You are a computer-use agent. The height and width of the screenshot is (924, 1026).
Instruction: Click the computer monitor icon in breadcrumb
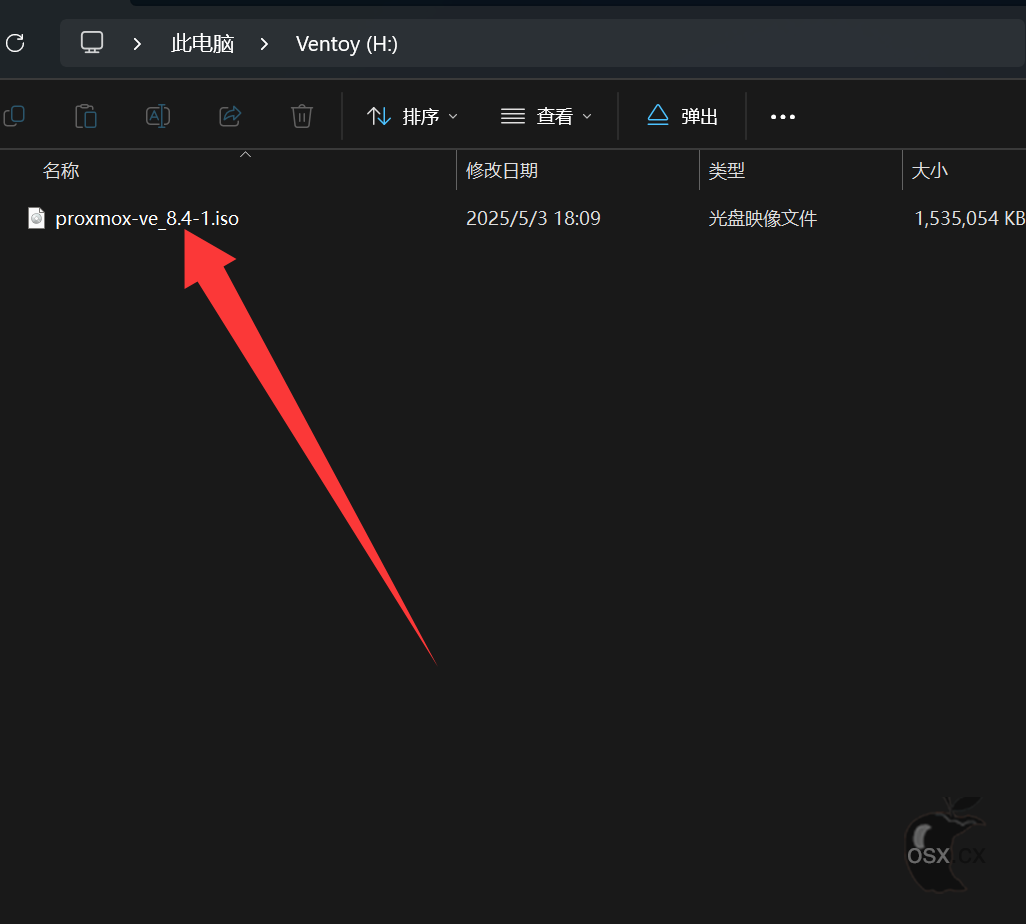(x=92, y=43)
